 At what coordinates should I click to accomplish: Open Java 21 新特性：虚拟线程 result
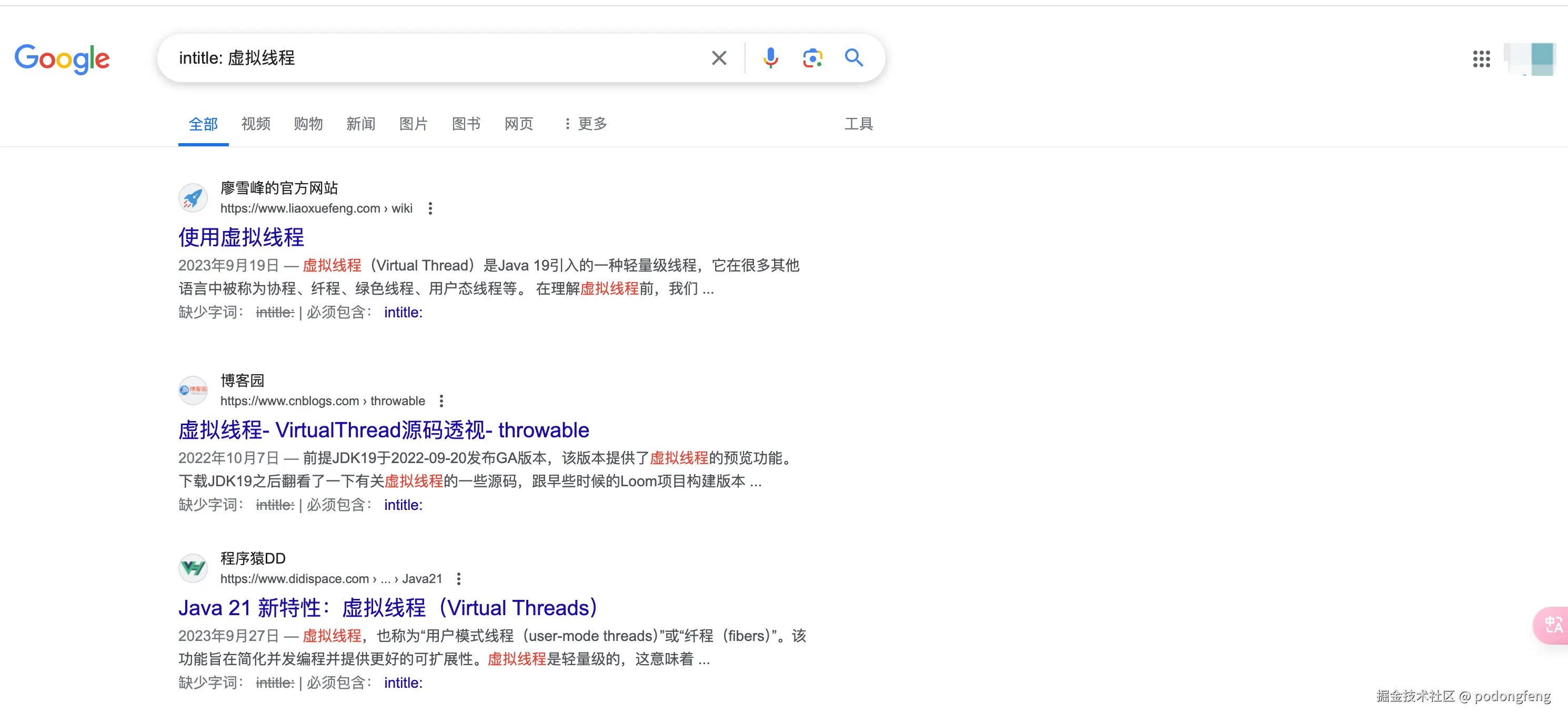click(x=388, y=608)
